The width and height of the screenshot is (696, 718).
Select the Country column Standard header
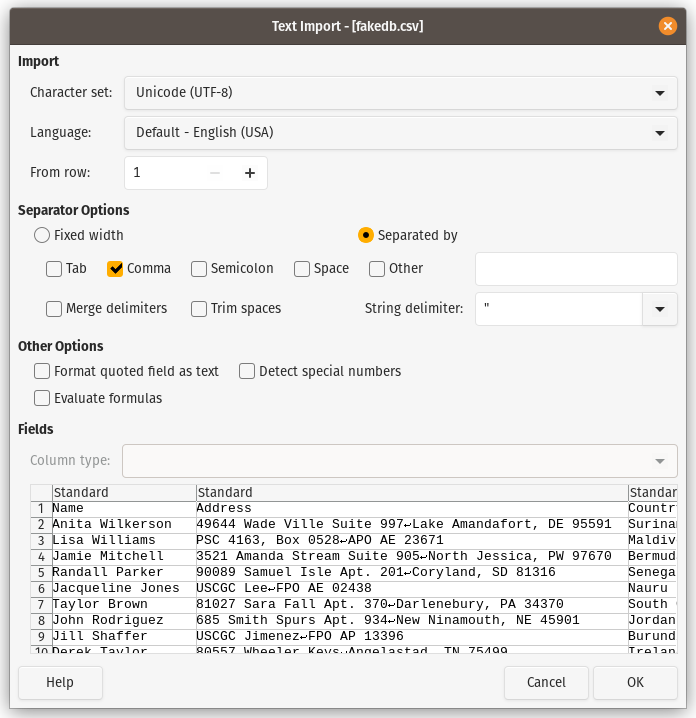652,493
